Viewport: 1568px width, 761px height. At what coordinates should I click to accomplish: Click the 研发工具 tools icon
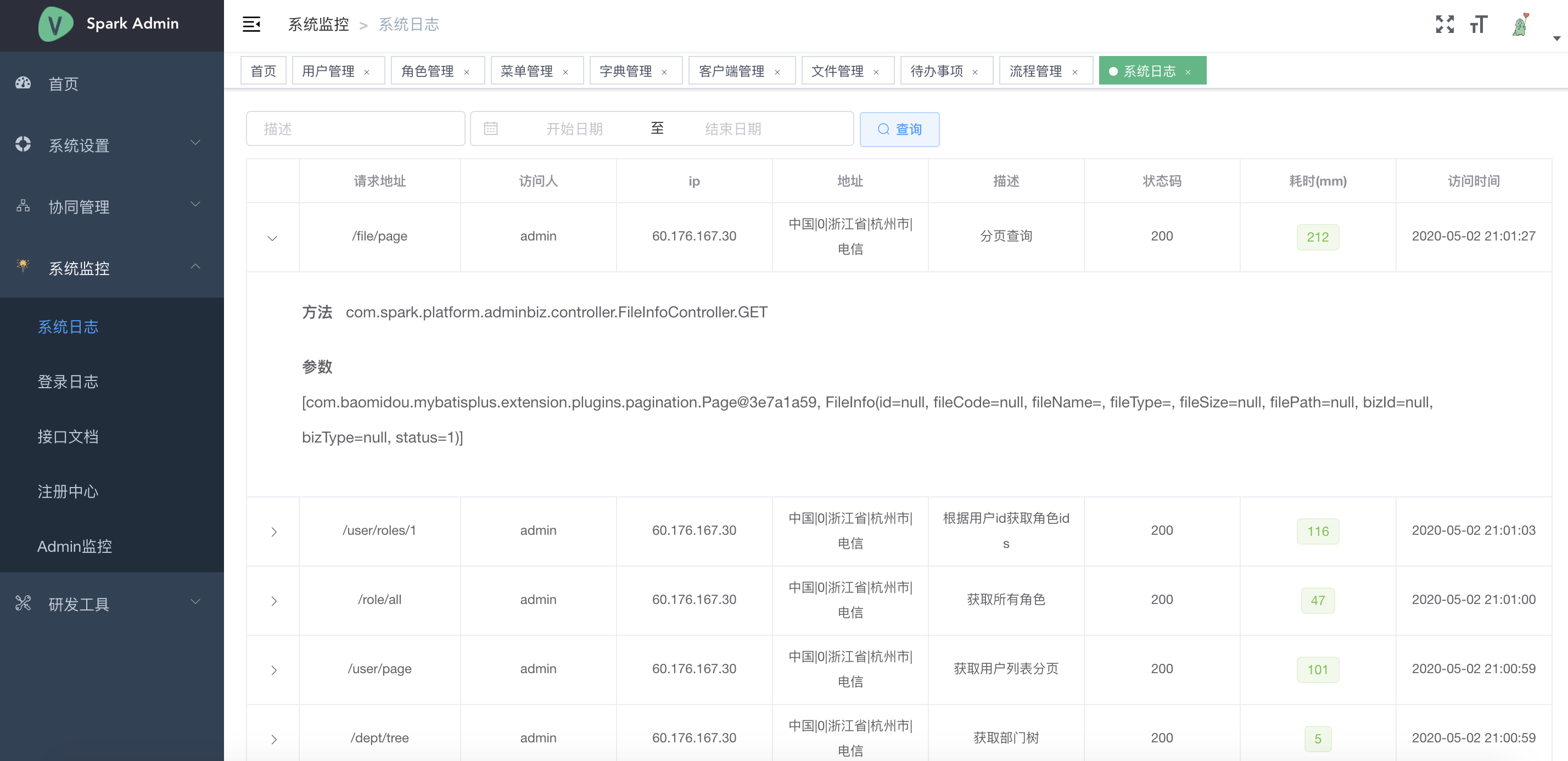[23, 603]
